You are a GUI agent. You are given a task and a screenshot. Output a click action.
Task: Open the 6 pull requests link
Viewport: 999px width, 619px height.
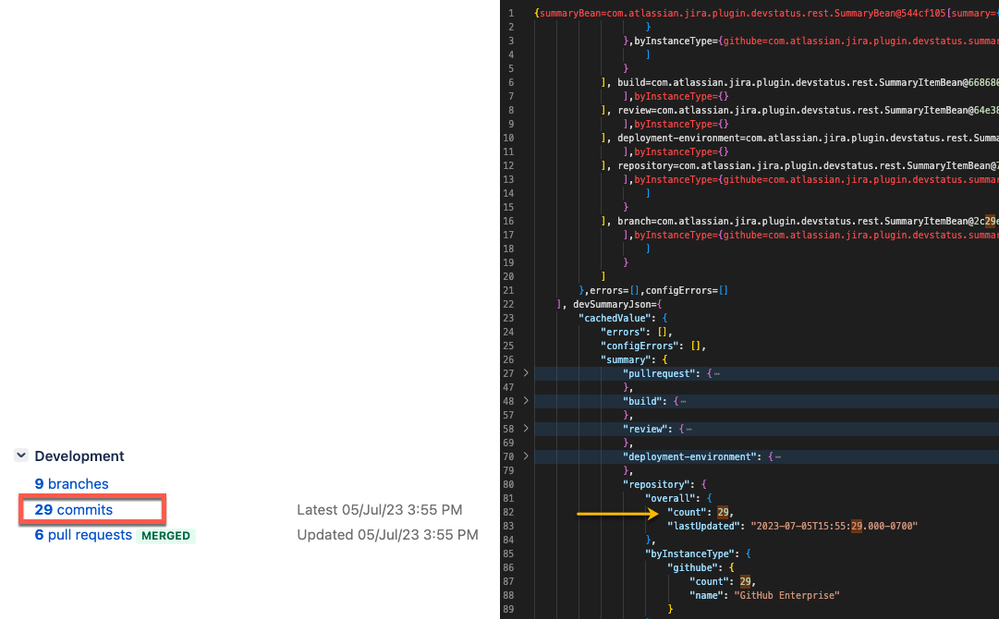coord(83,535)
